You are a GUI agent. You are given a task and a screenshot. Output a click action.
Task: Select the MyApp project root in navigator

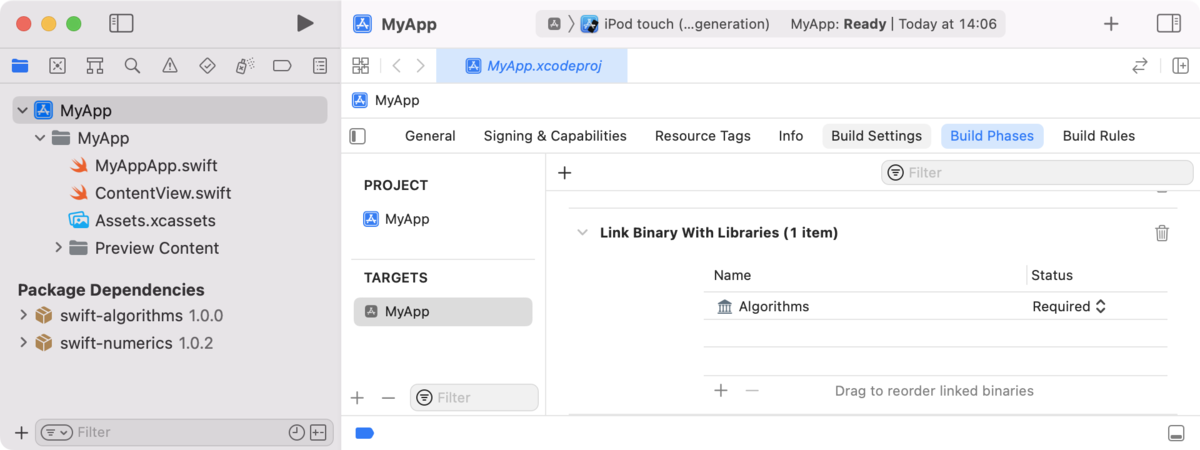pos(170,110)
